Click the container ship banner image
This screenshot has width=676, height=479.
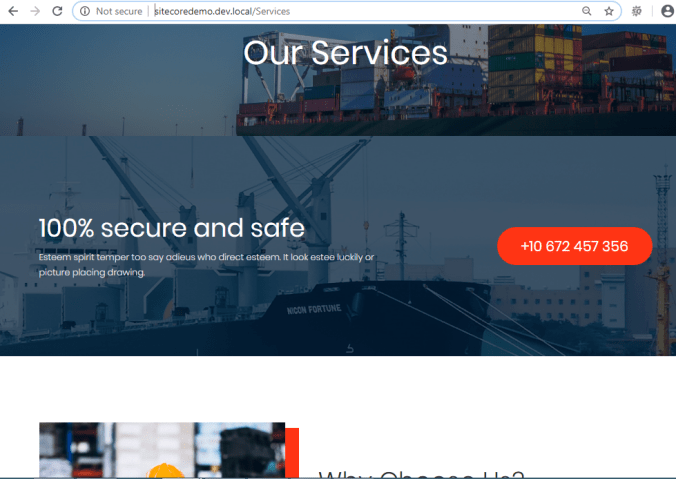point(338,80)
